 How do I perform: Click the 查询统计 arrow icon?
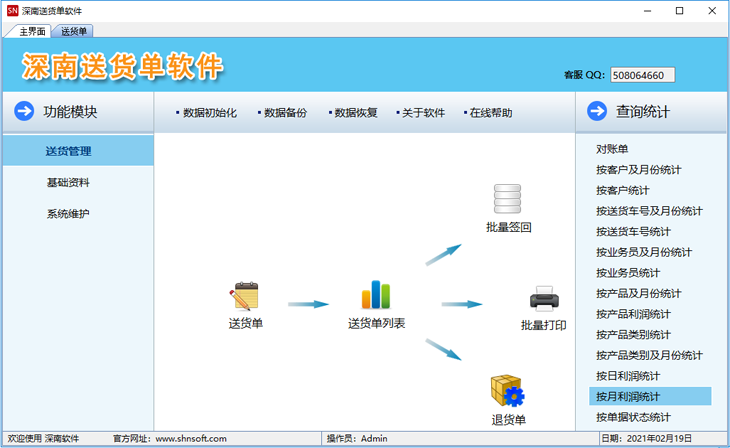click(597, 111)
